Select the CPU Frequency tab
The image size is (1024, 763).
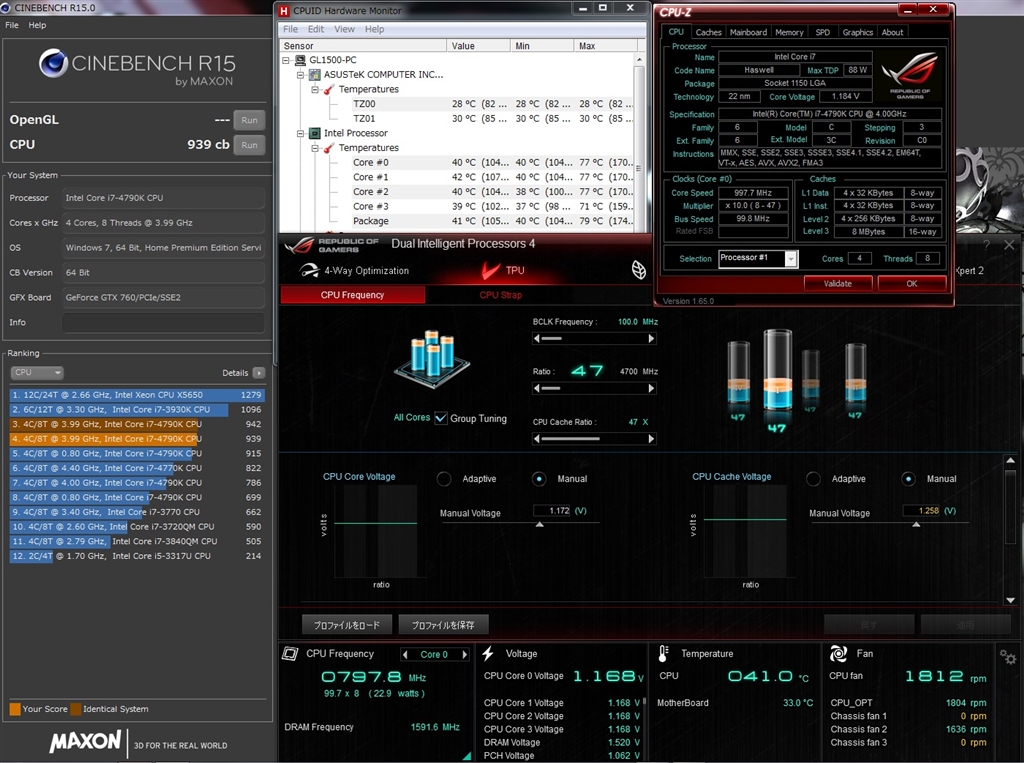tap(353, 295)
